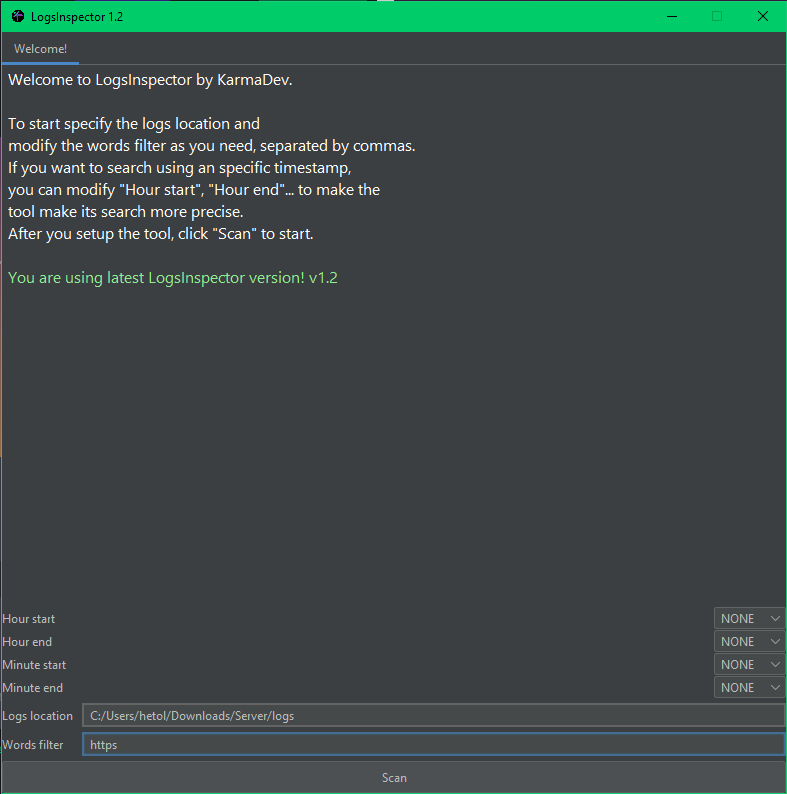Click the "Words filter" label
This screenshot has height=794, width=787.
(33, 745)
